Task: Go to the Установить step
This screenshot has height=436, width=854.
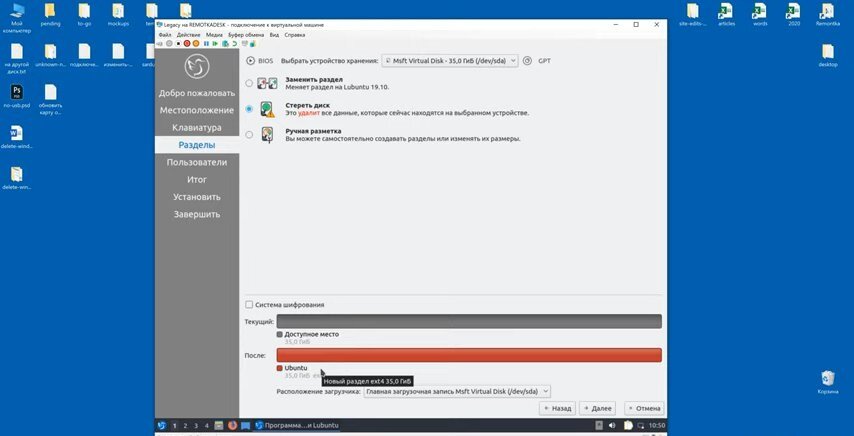Action: point(197,197)
